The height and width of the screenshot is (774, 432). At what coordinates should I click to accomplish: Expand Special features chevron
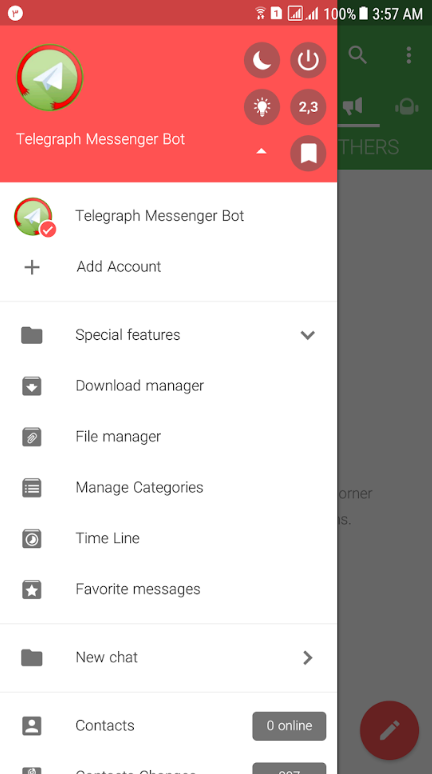pos(308,335)
